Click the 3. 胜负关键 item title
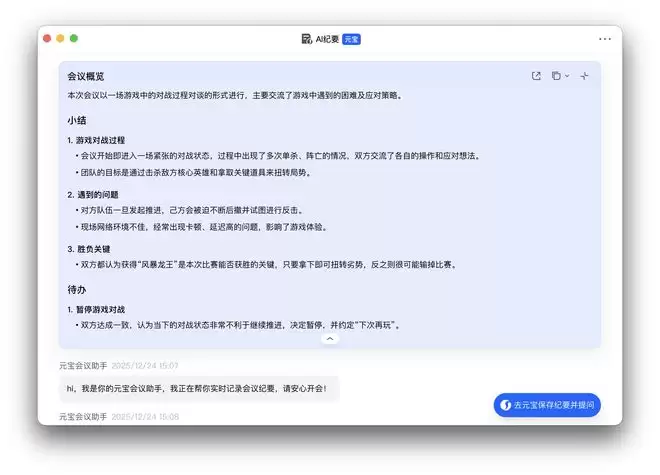 (x=89, y=249)
